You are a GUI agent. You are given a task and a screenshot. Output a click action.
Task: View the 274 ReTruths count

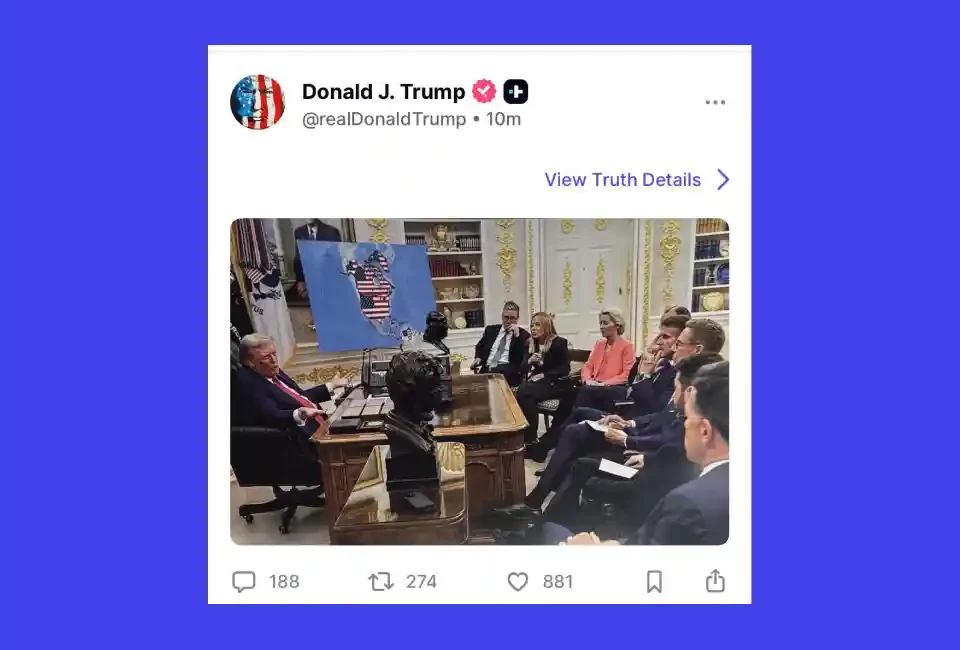point(421,581)
